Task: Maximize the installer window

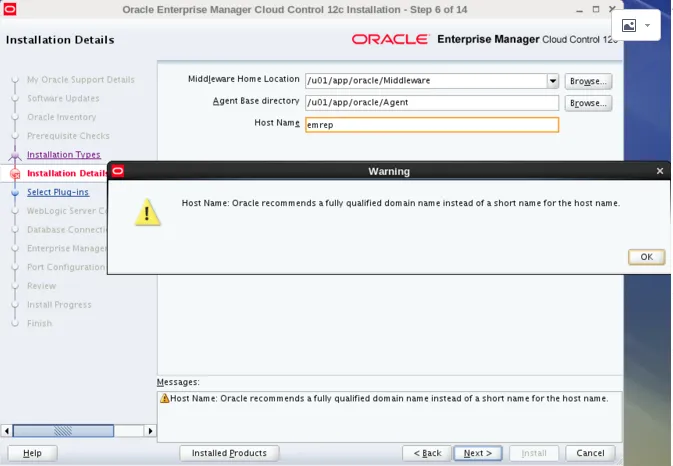Action: pos(596,9)
